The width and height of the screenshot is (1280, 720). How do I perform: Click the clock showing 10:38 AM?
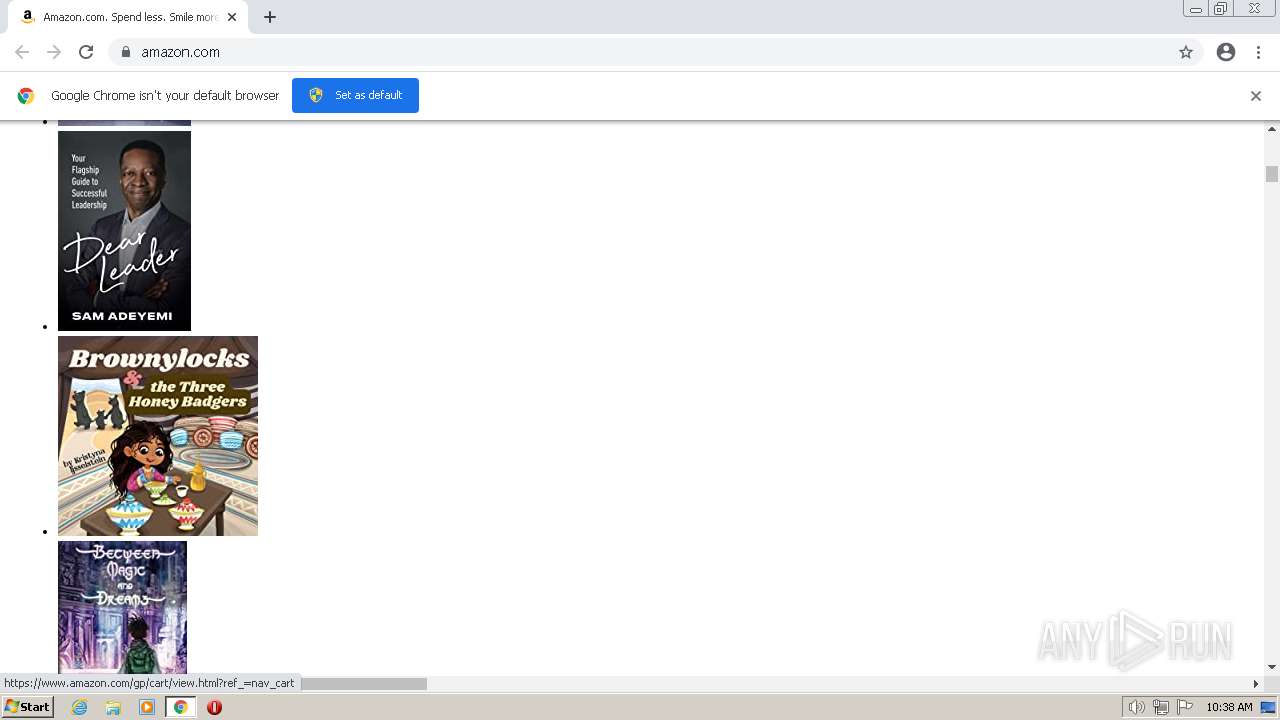1229,707
